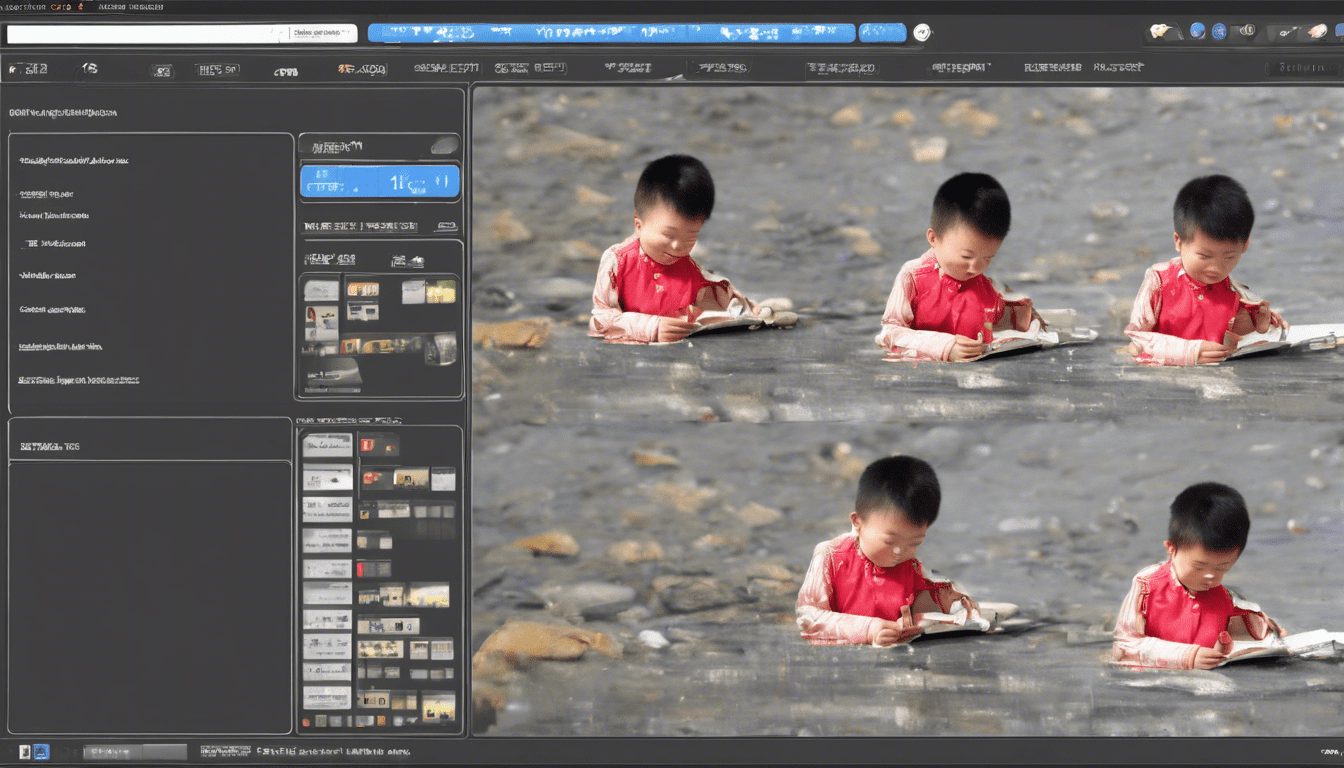Click the white search field in the top bar

click(x=181, y=33)
